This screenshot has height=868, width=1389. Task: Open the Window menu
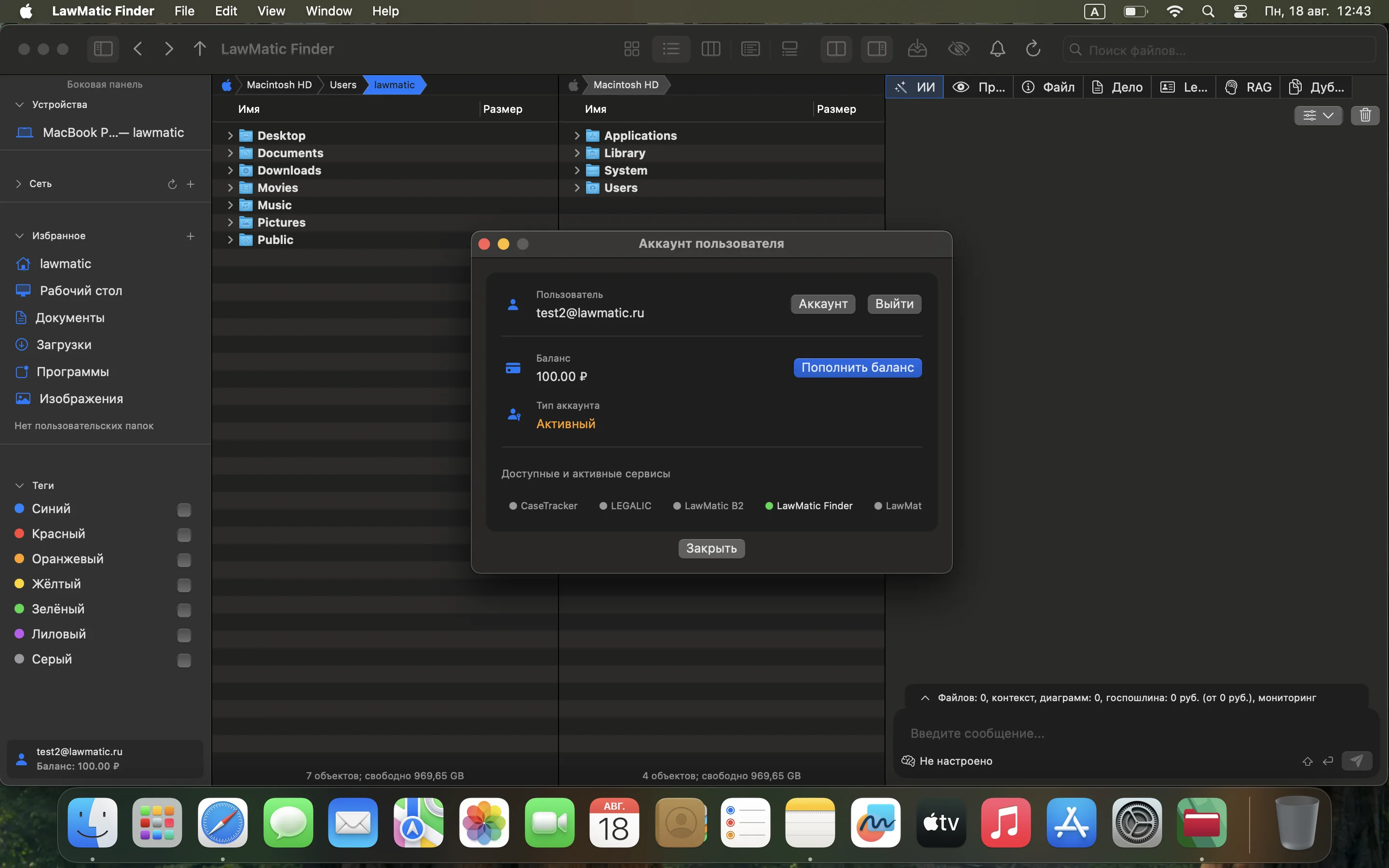[x=329, y=11]
